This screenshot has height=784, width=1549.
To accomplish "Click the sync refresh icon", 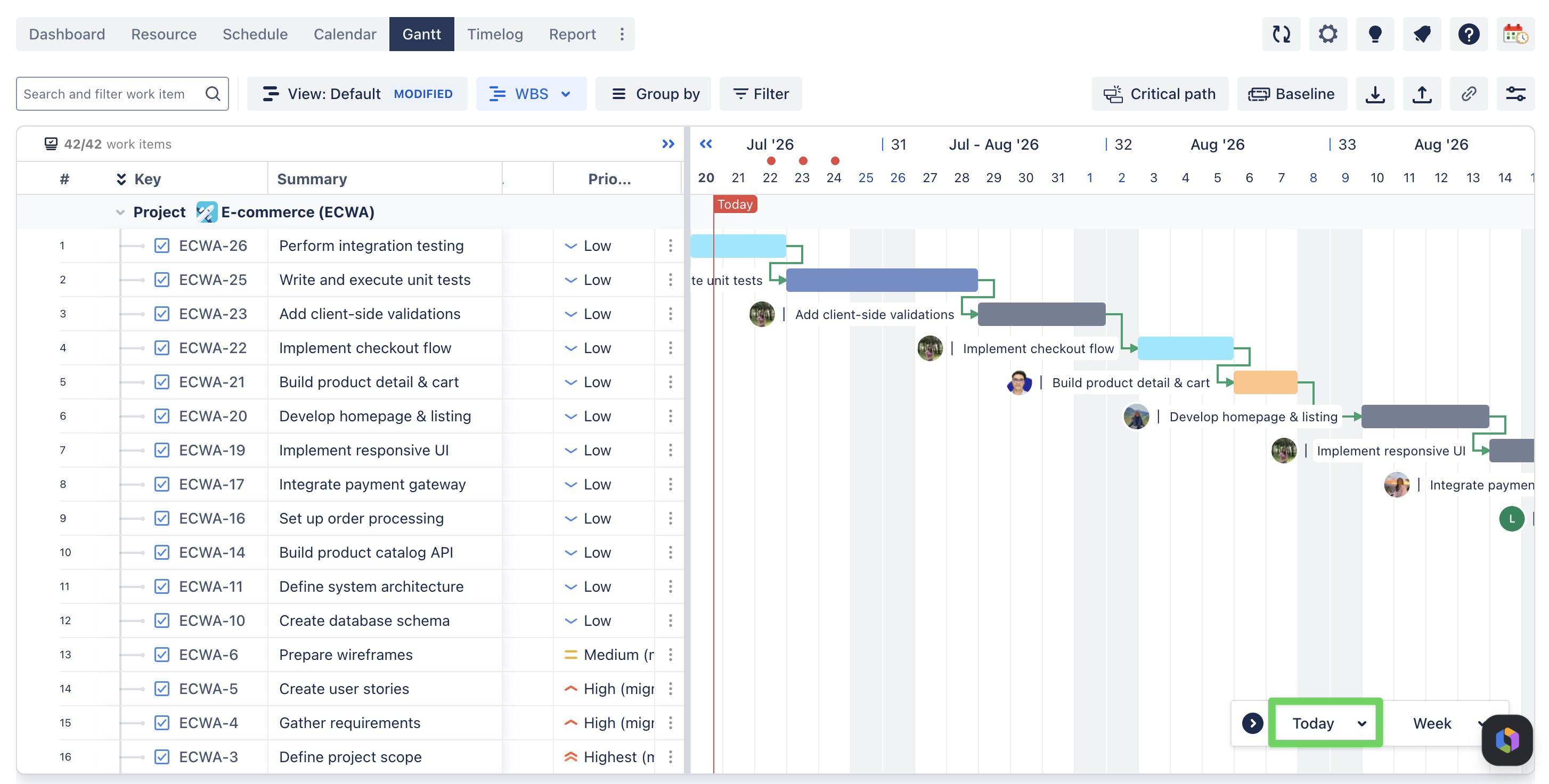I will (x=1282, y=34).
